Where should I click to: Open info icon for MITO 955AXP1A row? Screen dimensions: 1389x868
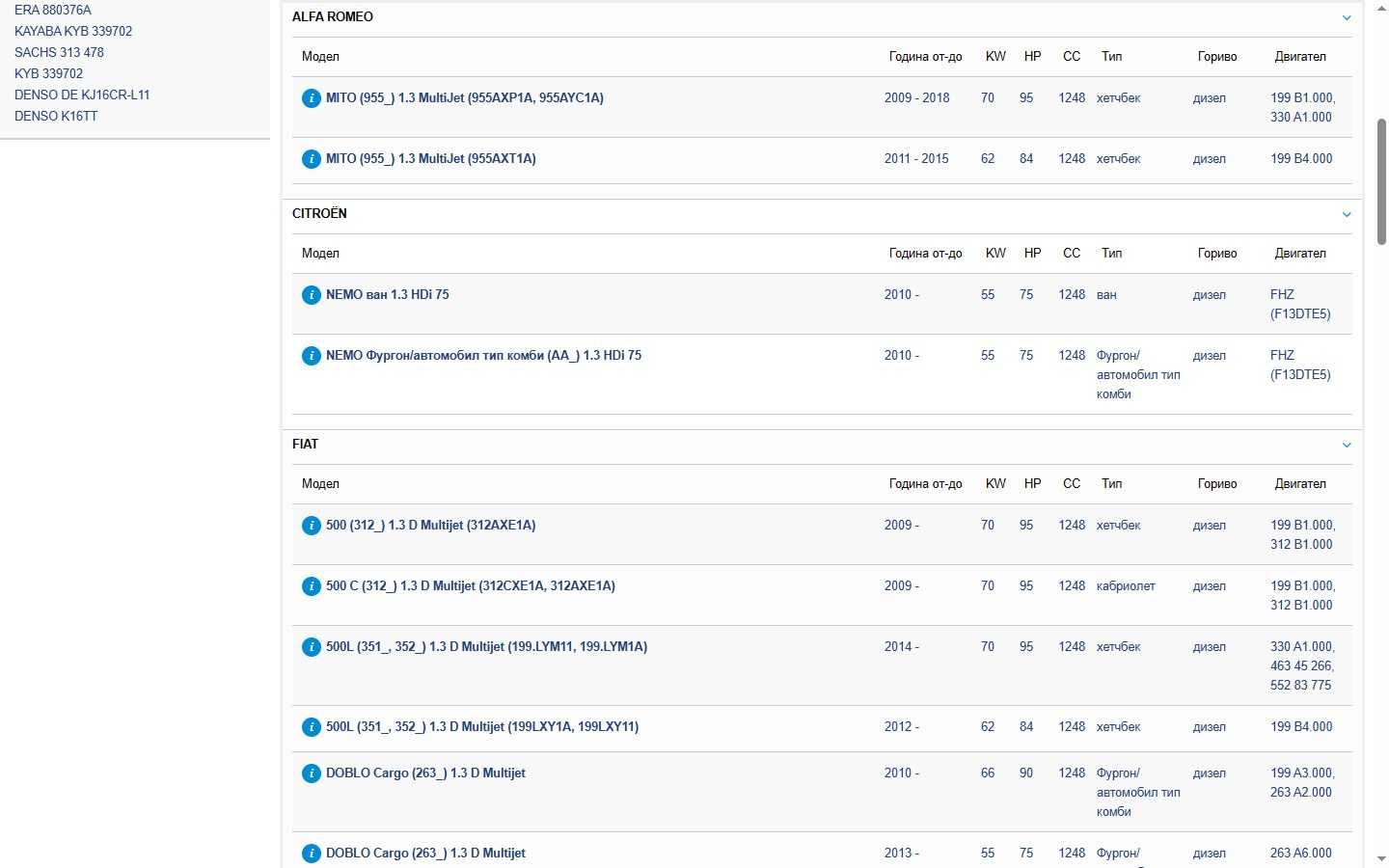311,98
